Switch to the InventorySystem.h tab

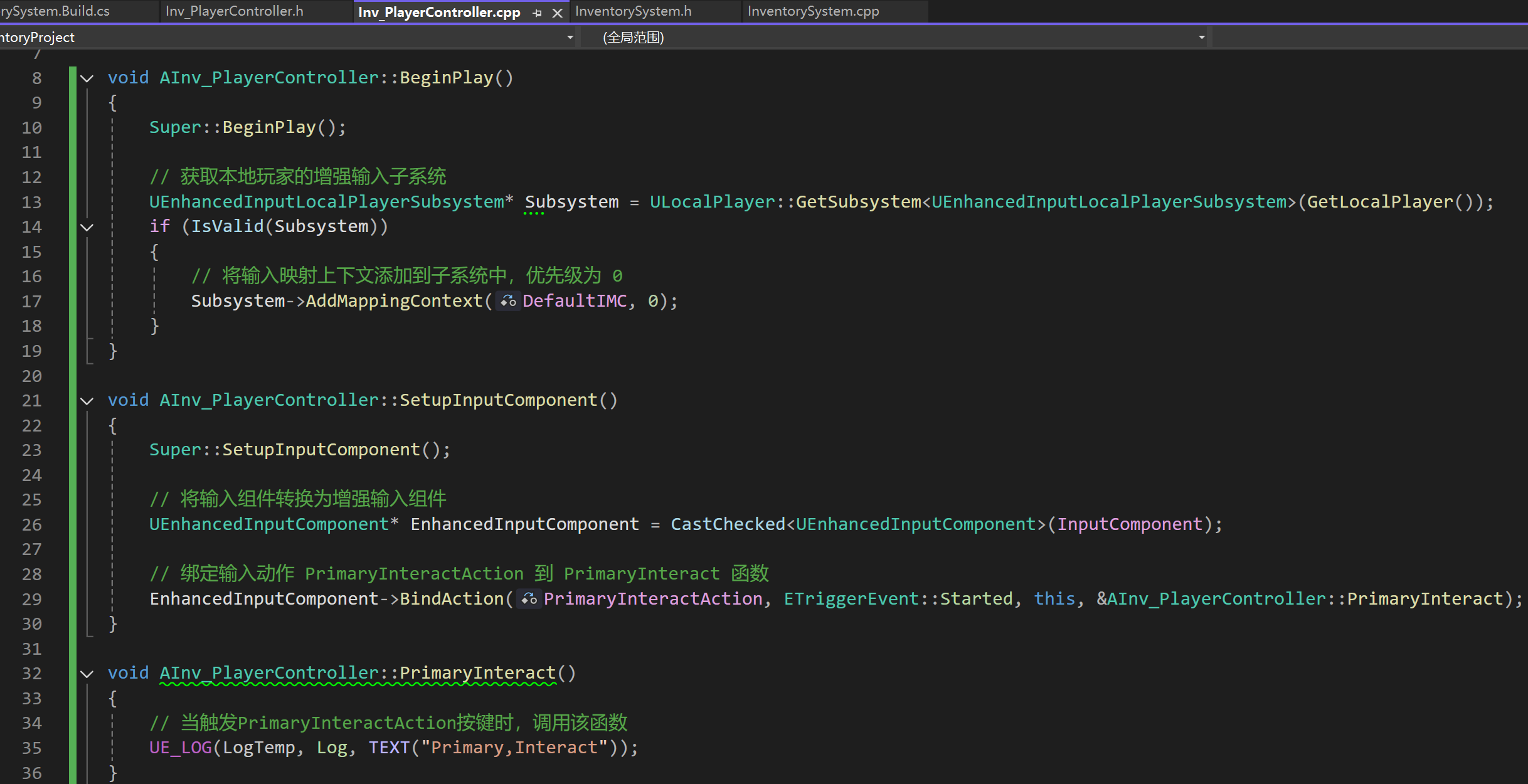[x=633, y=11]
